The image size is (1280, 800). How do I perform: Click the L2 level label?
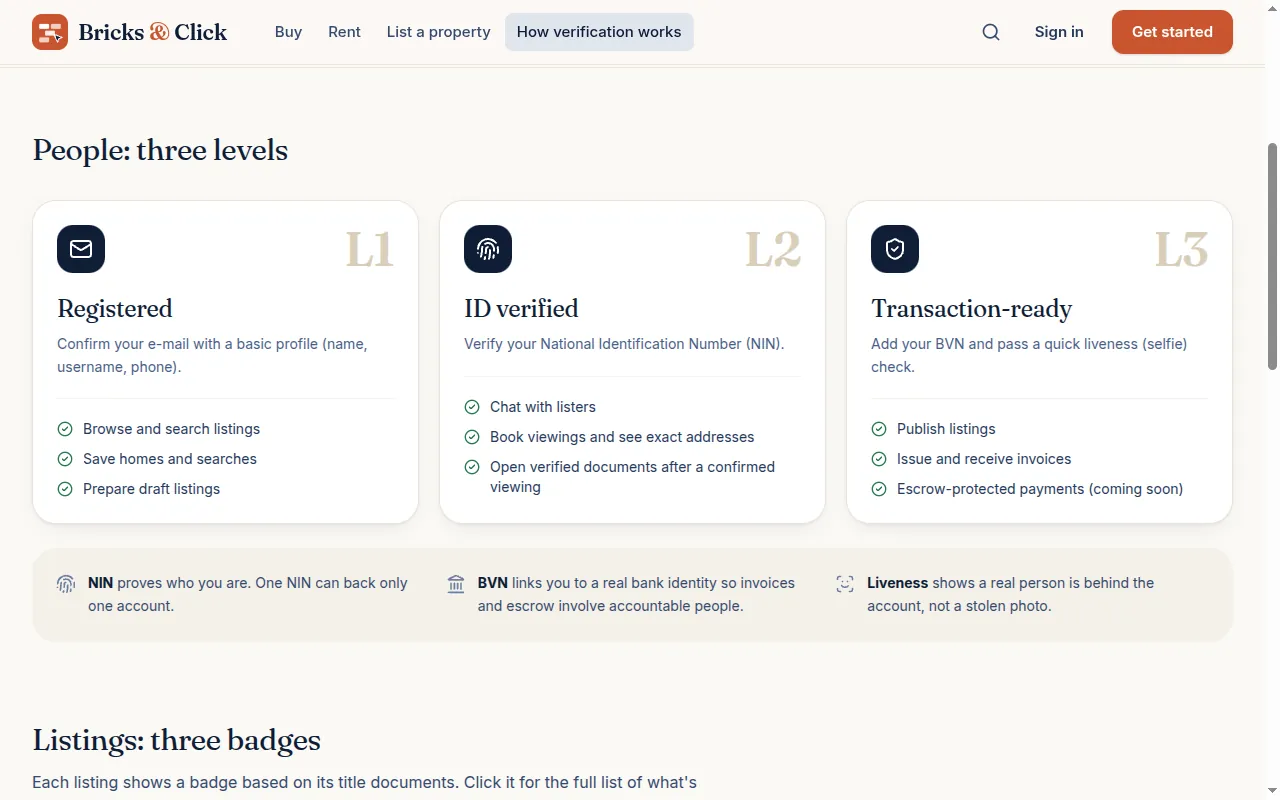773,250
